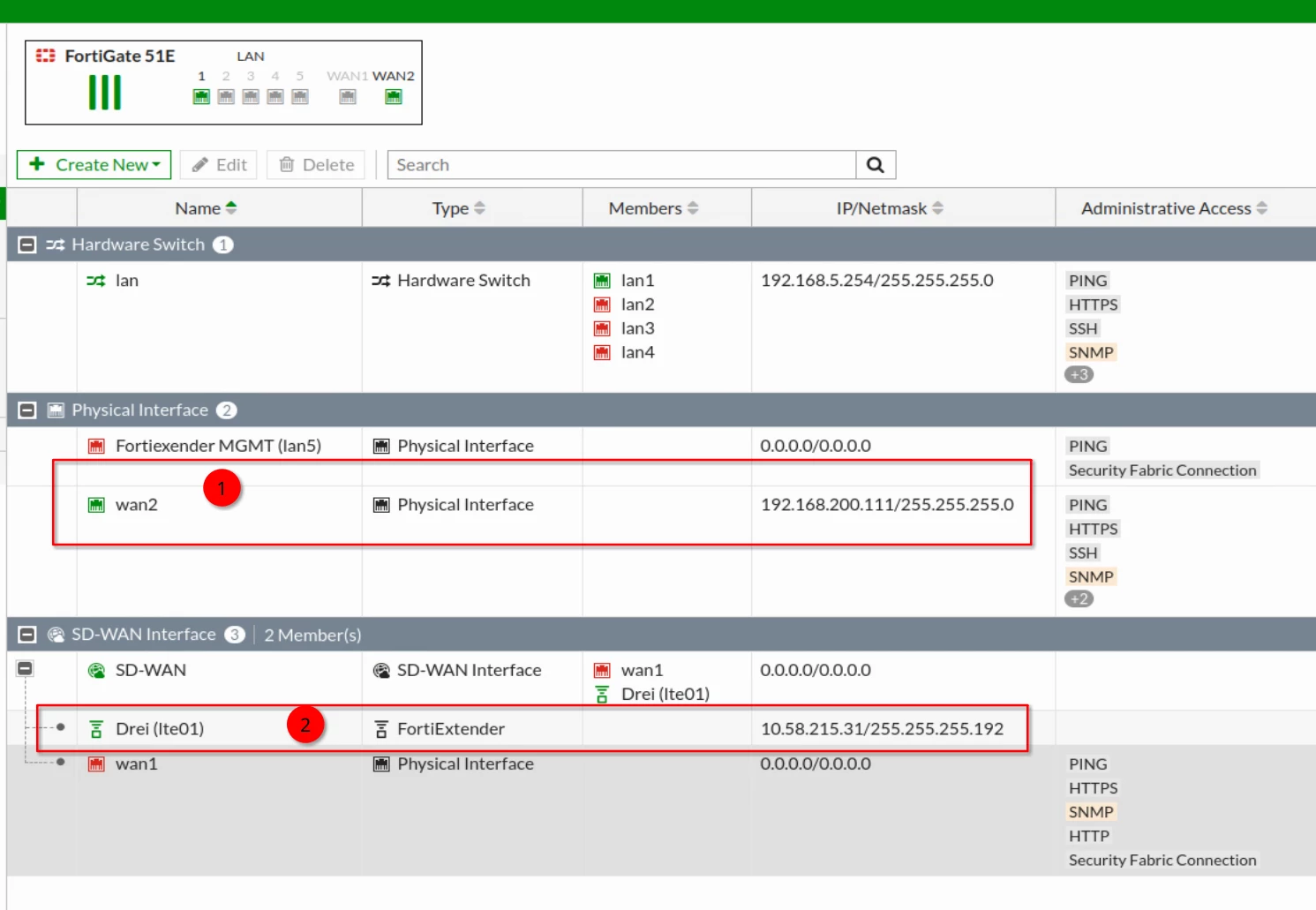
Task: Click the lan hardware switch icon
Action: pos(96,281)
